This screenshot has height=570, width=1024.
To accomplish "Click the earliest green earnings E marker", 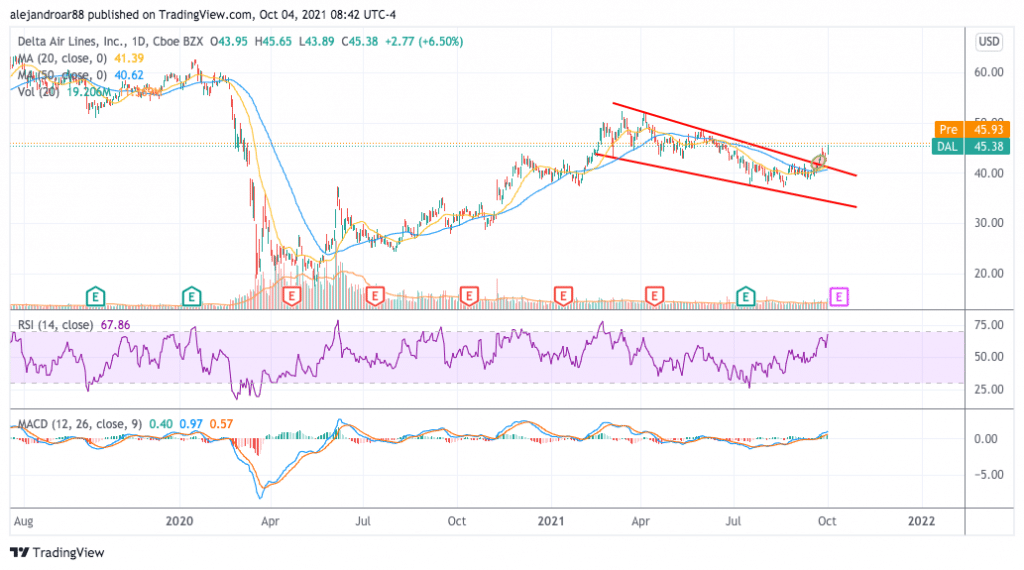I will (95, 297).
